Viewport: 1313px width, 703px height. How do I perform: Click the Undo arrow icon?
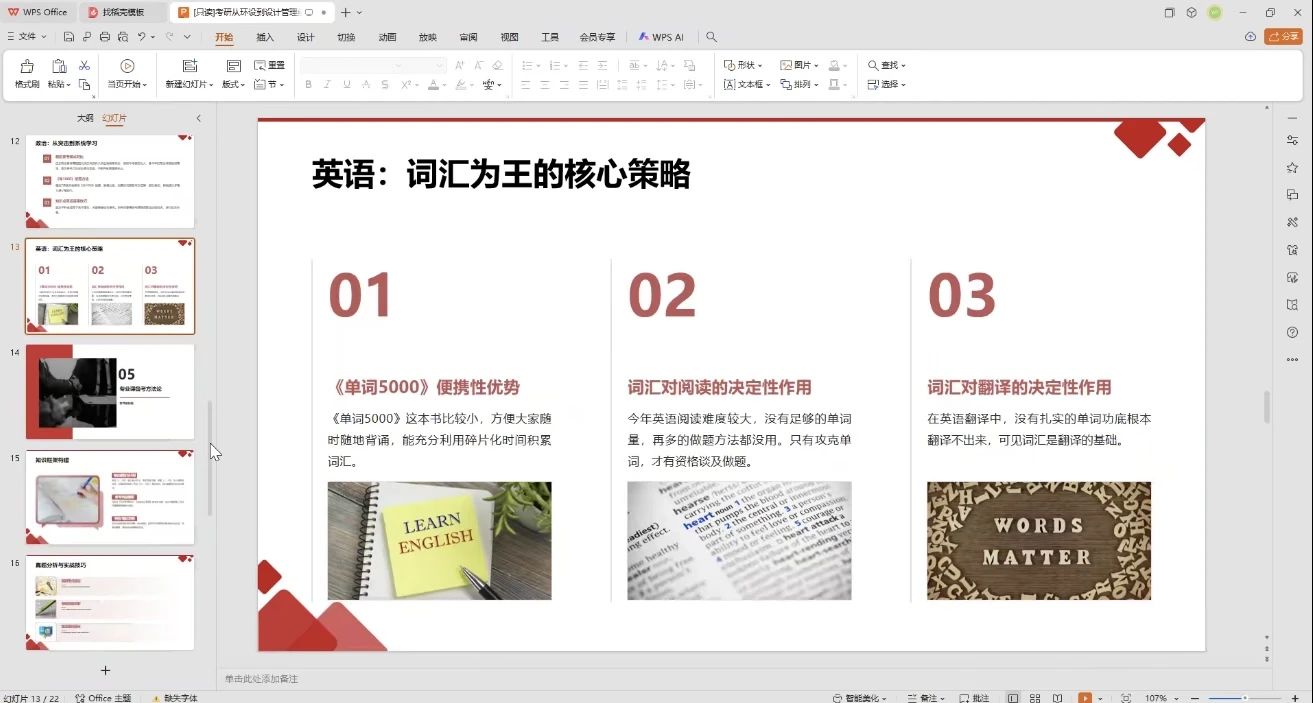click(x=142, y=37)
